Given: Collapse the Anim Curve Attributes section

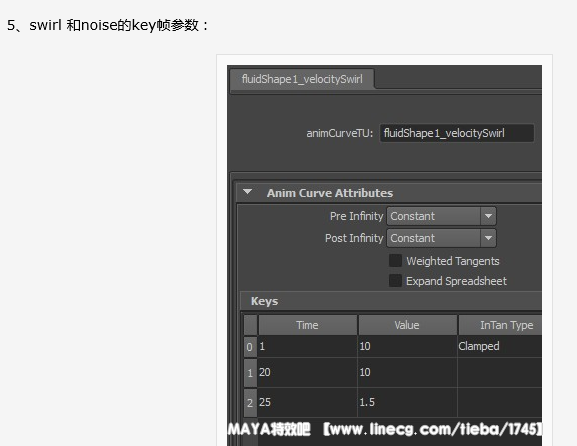Looking at the screenshot, I should pyautogui.click(x=248, y=192).
